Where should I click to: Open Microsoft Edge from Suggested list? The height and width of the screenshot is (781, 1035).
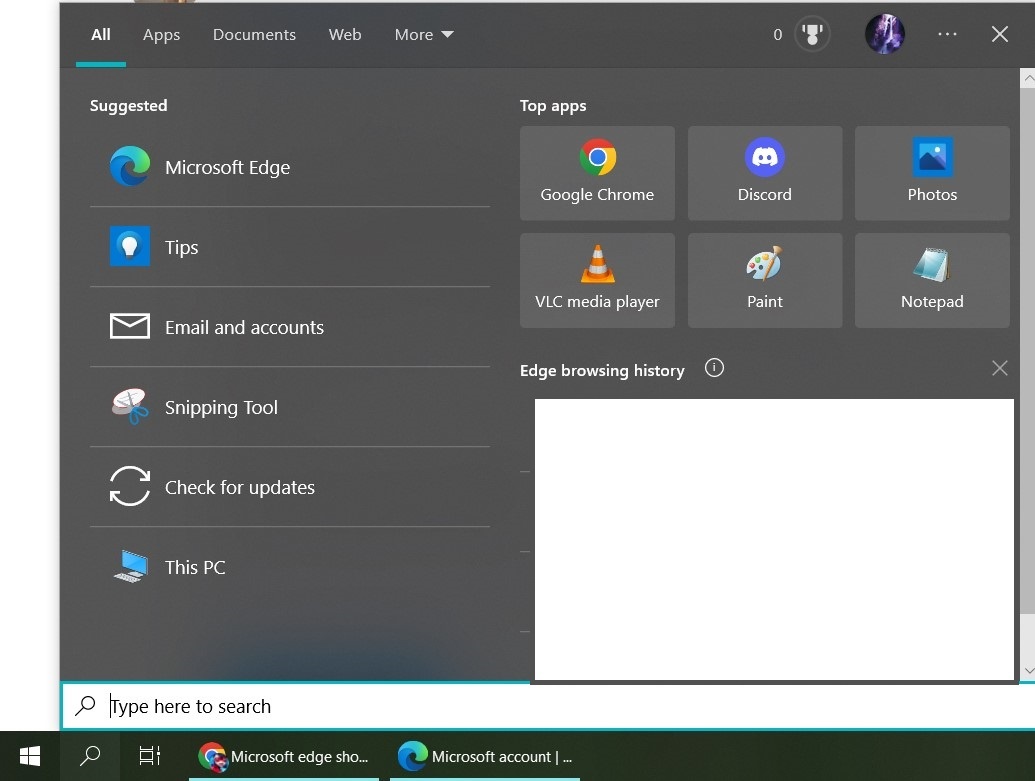[290, 167]
